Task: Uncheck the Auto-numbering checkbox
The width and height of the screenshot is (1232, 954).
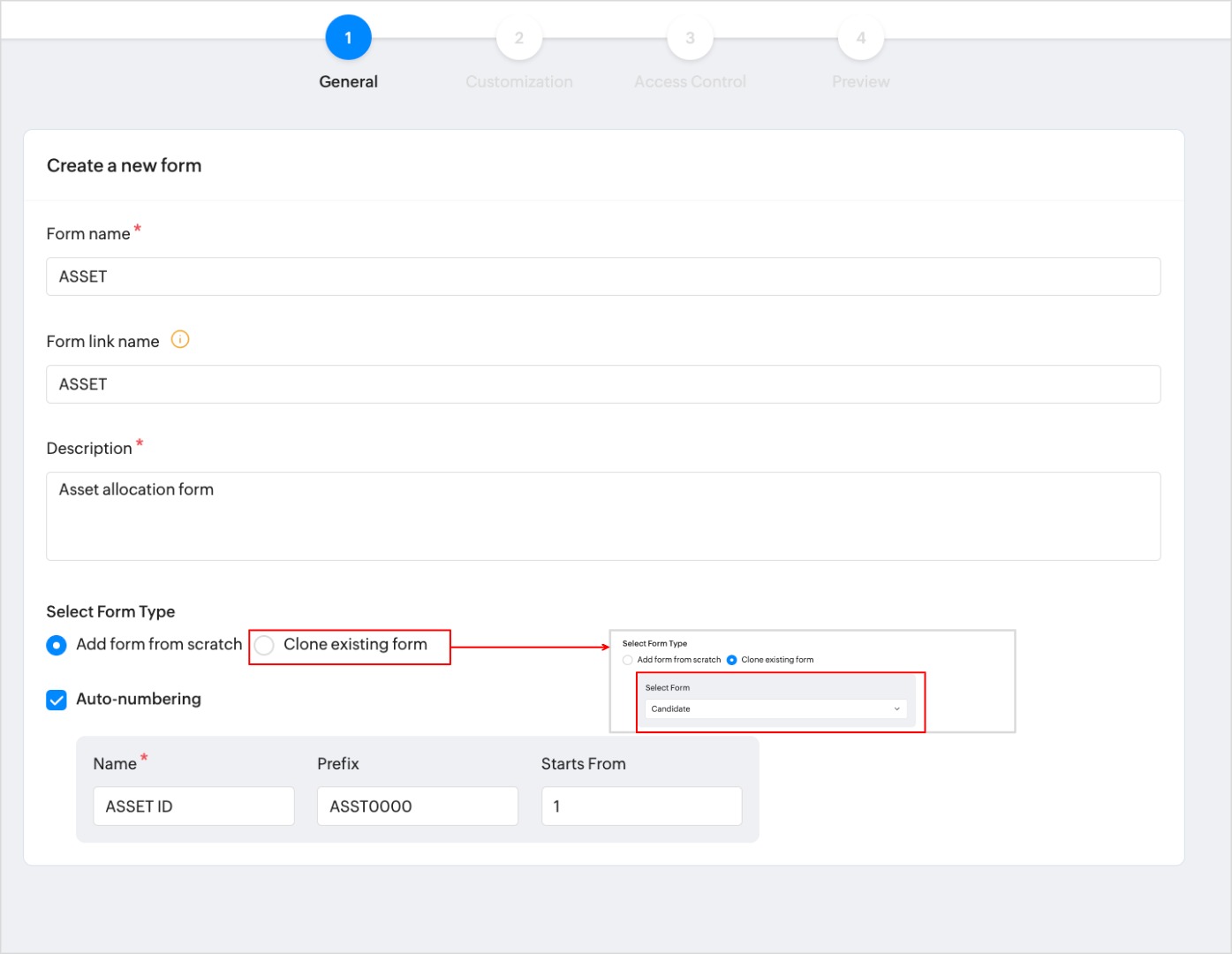Action: tap(57, 700)
